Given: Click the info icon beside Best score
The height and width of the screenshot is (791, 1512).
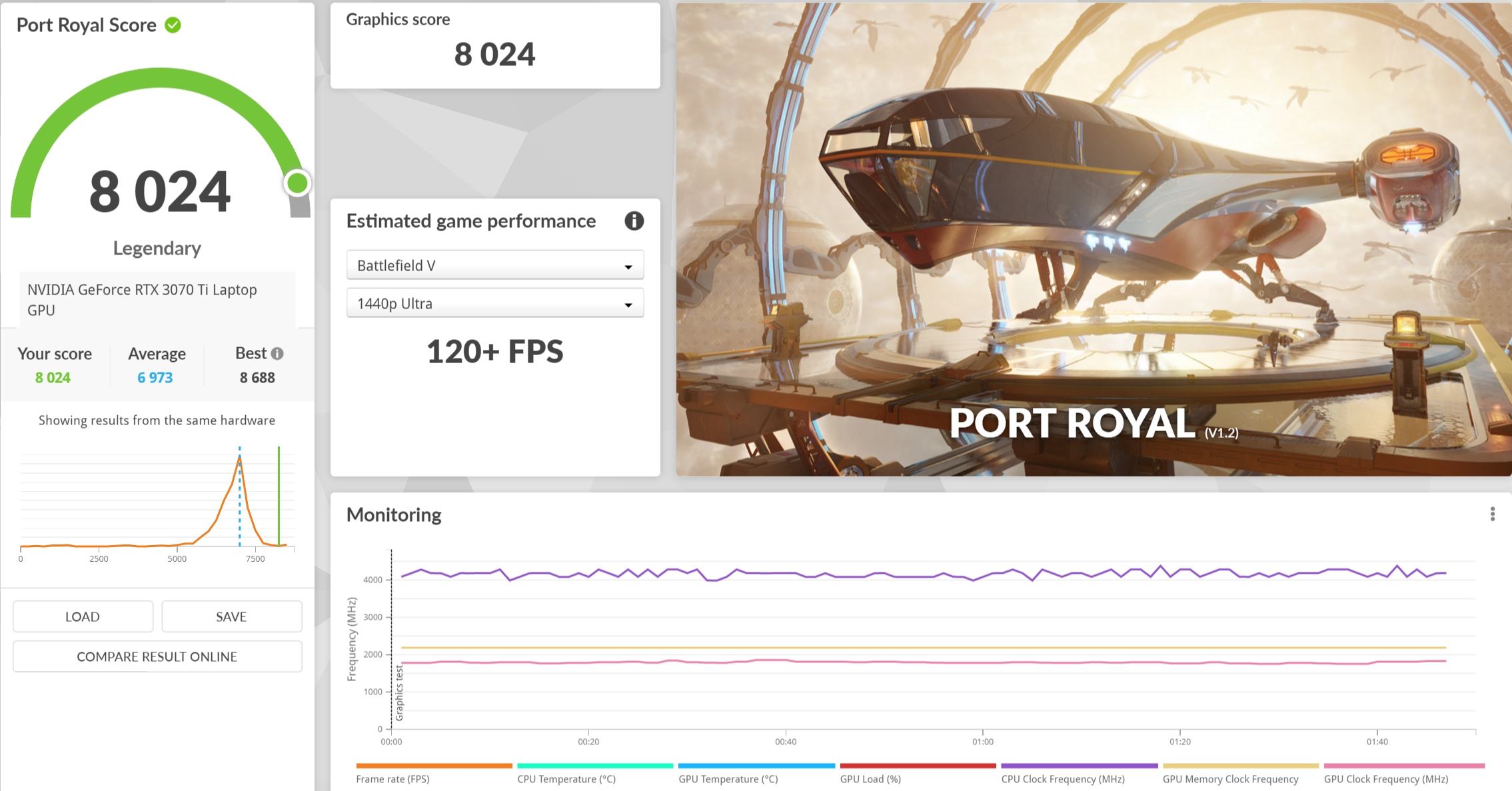Looking at the screenshot, I should [277, 354].
